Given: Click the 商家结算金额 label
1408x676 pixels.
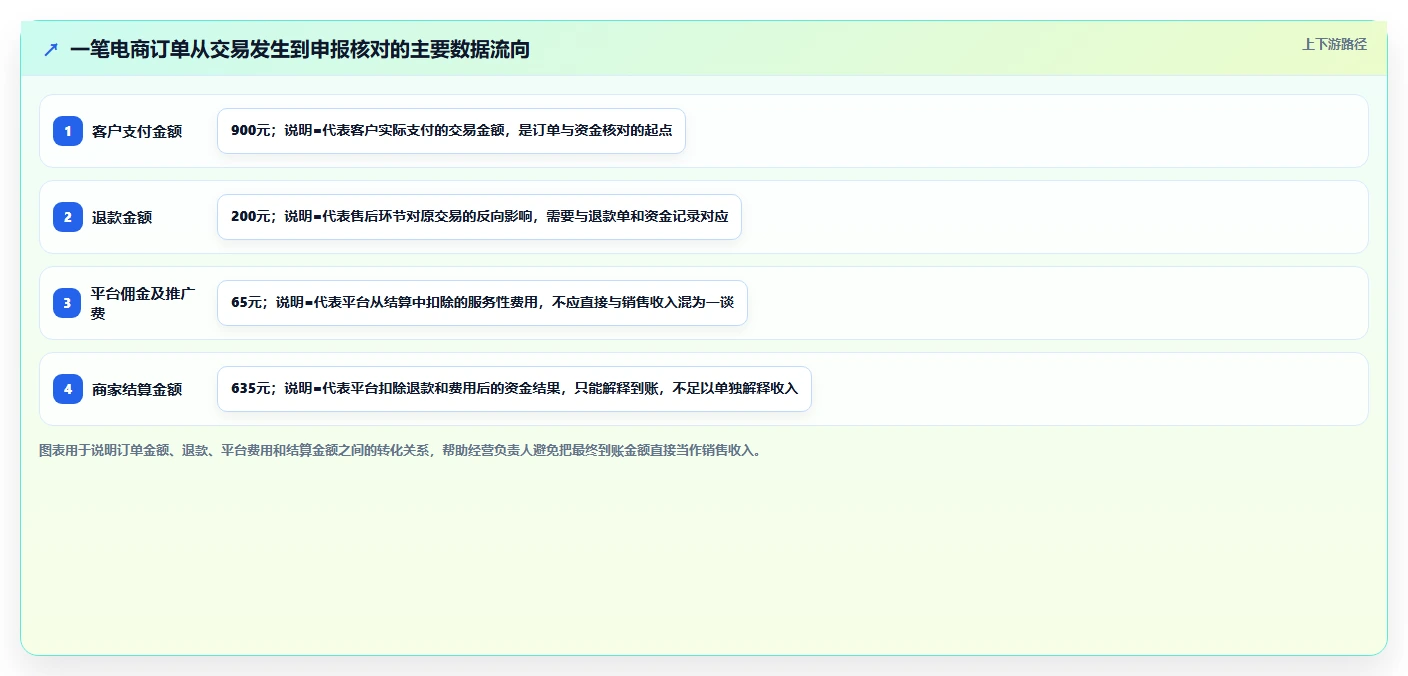Looking at the screenshot, I should [x=137, y=389].
